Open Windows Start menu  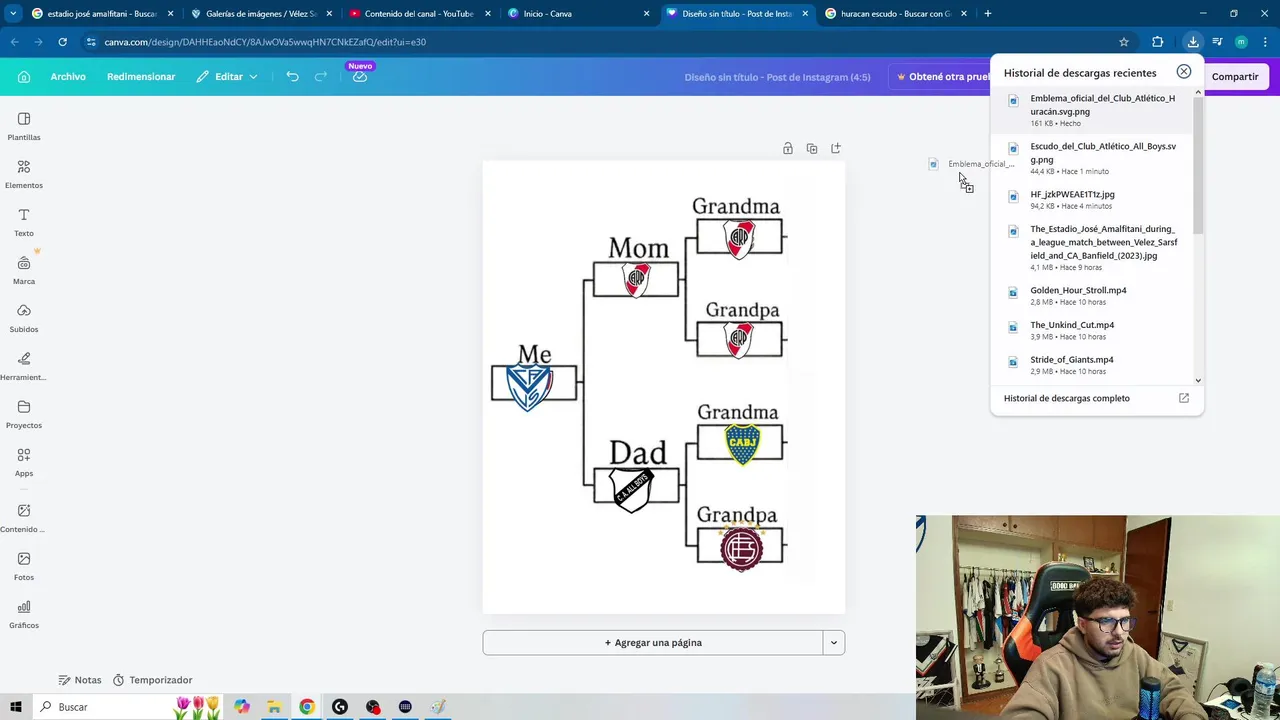point(16,707)
